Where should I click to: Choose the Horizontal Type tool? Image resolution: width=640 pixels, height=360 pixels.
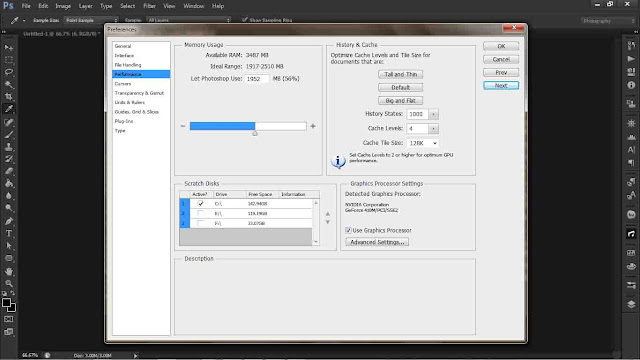point(9,233)
